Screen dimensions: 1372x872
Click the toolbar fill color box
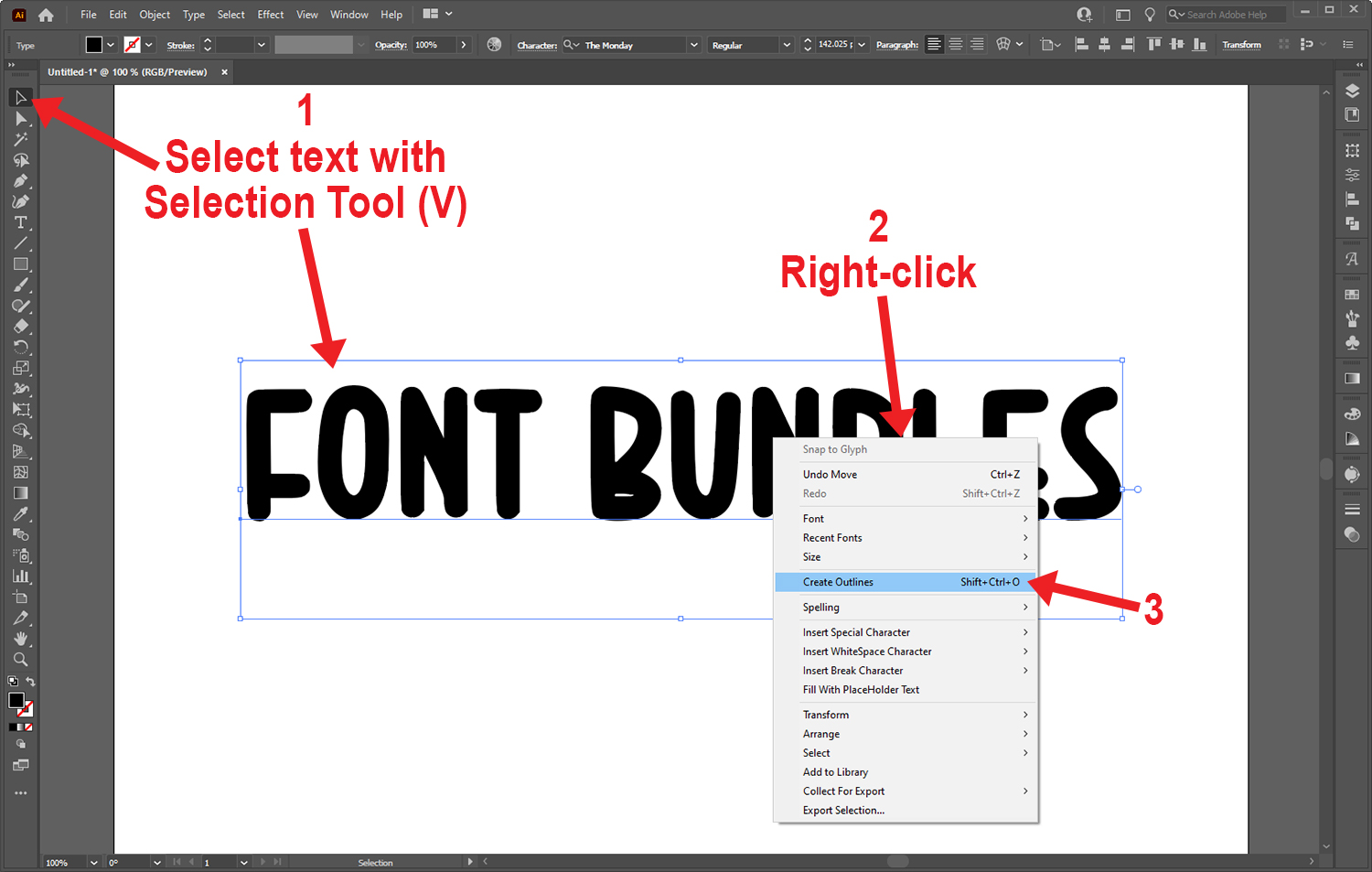16,700
